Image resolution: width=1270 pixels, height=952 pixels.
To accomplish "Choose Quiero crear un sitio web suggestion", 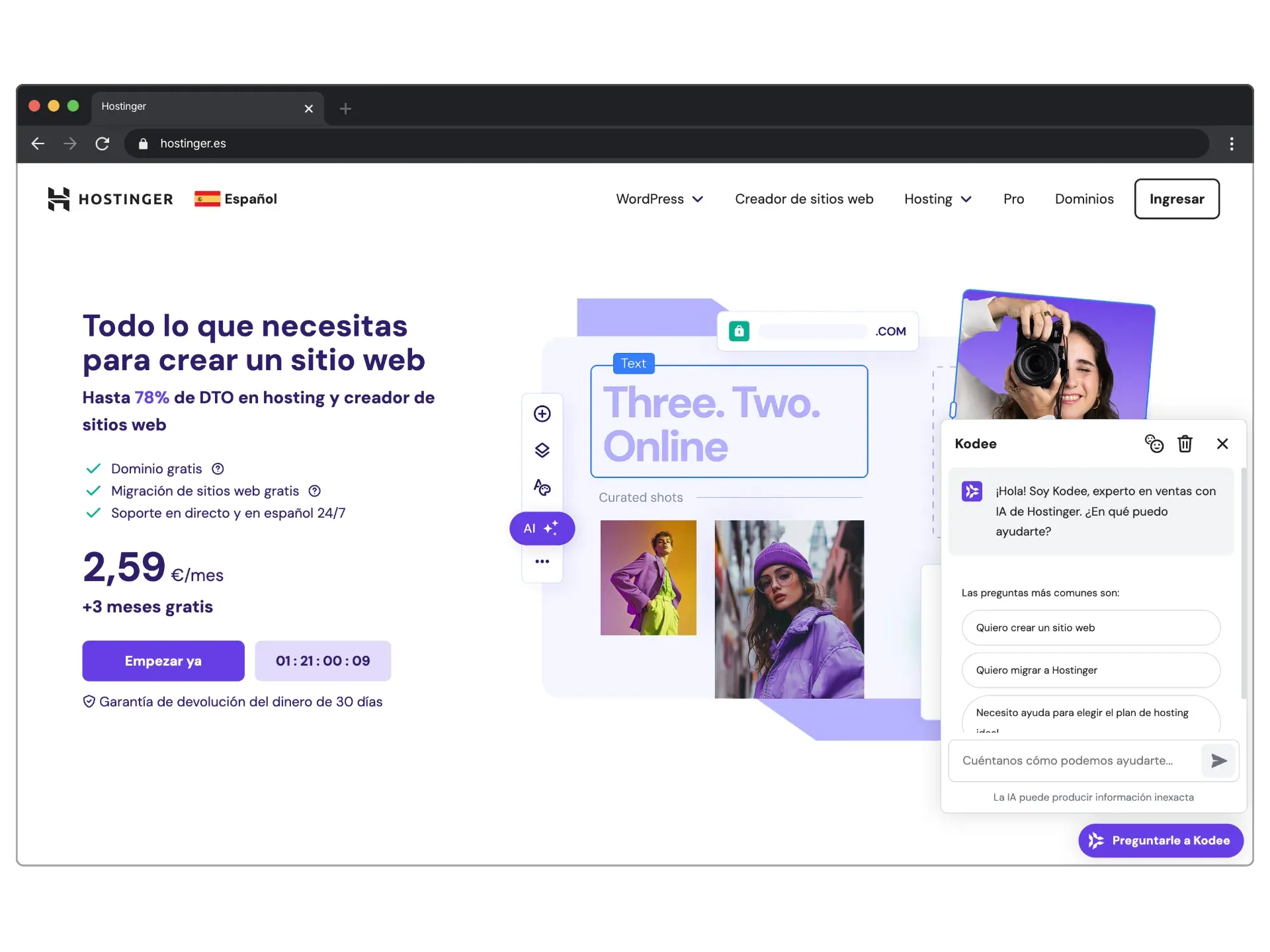I will pos(1091,627).
